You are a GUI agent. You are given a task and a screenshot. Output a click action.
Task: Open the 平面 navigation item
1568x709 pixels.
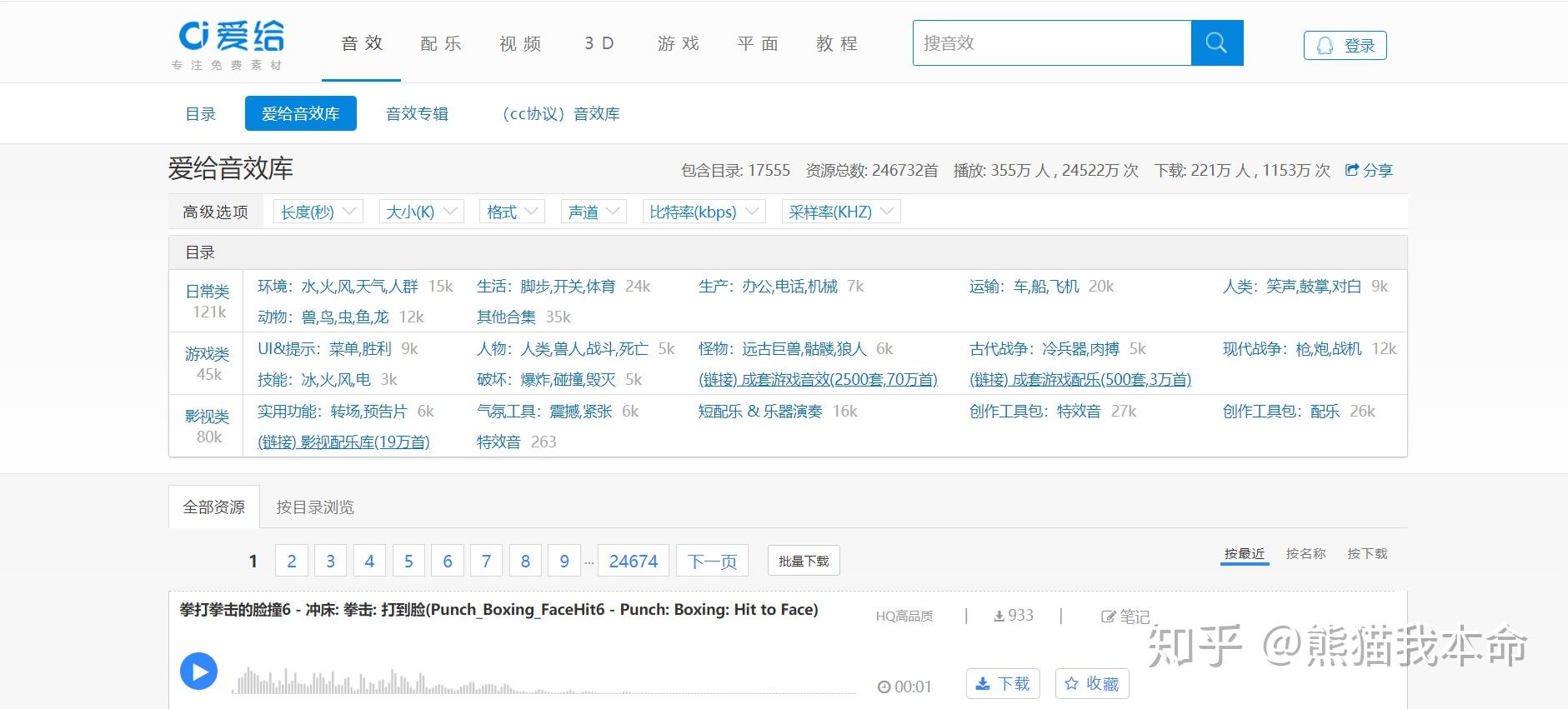[758, 43]
